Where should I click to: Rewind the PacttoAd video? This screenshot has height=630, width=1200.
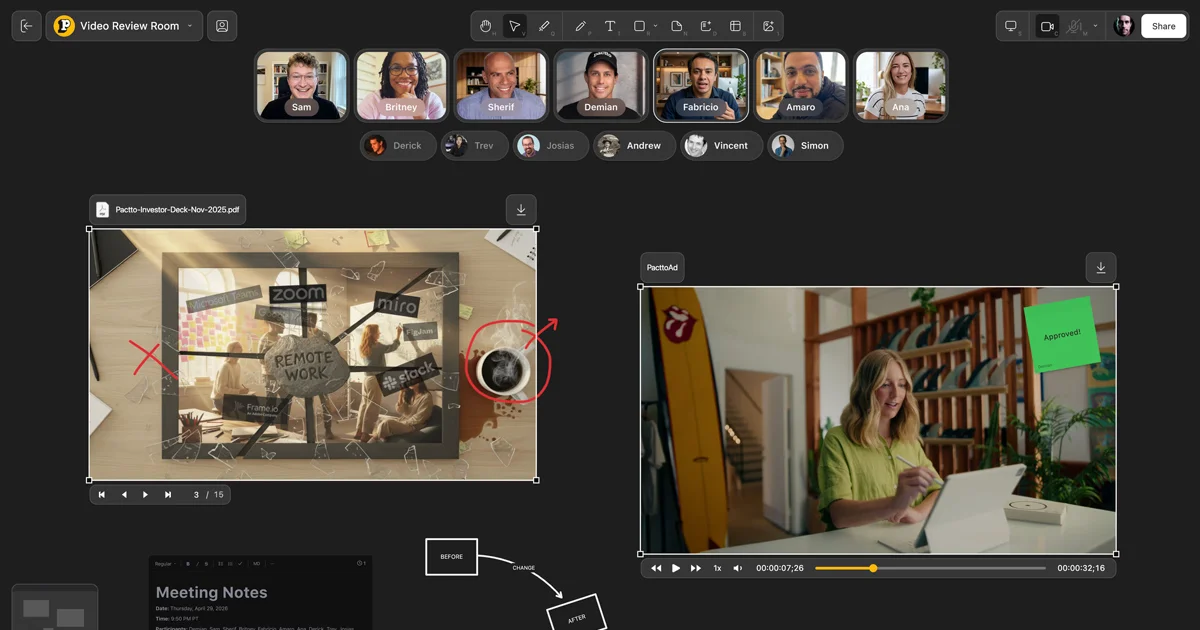click(x=656, y=568)
